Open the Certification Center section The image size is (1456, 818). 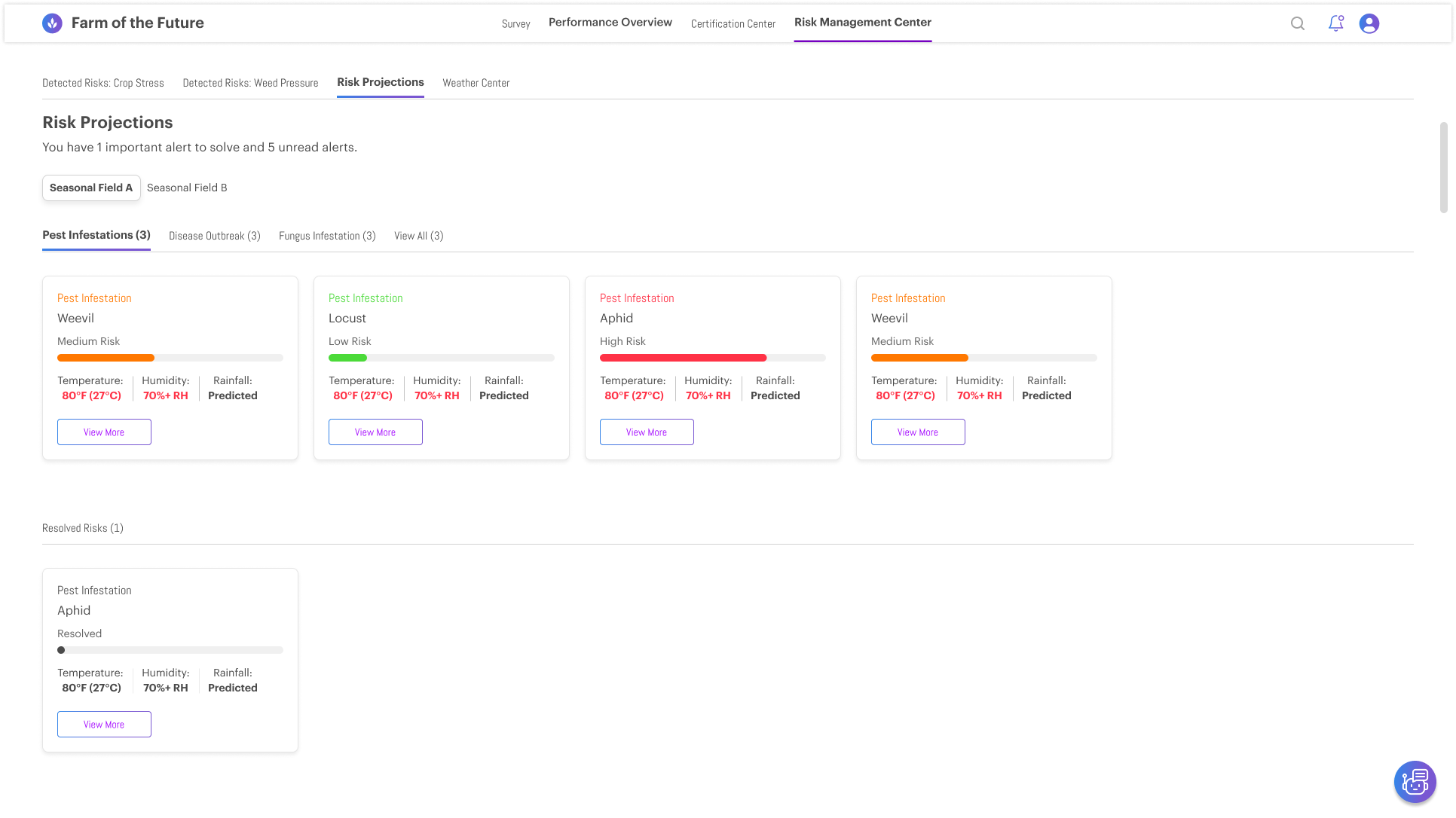(x=733, y=24)
